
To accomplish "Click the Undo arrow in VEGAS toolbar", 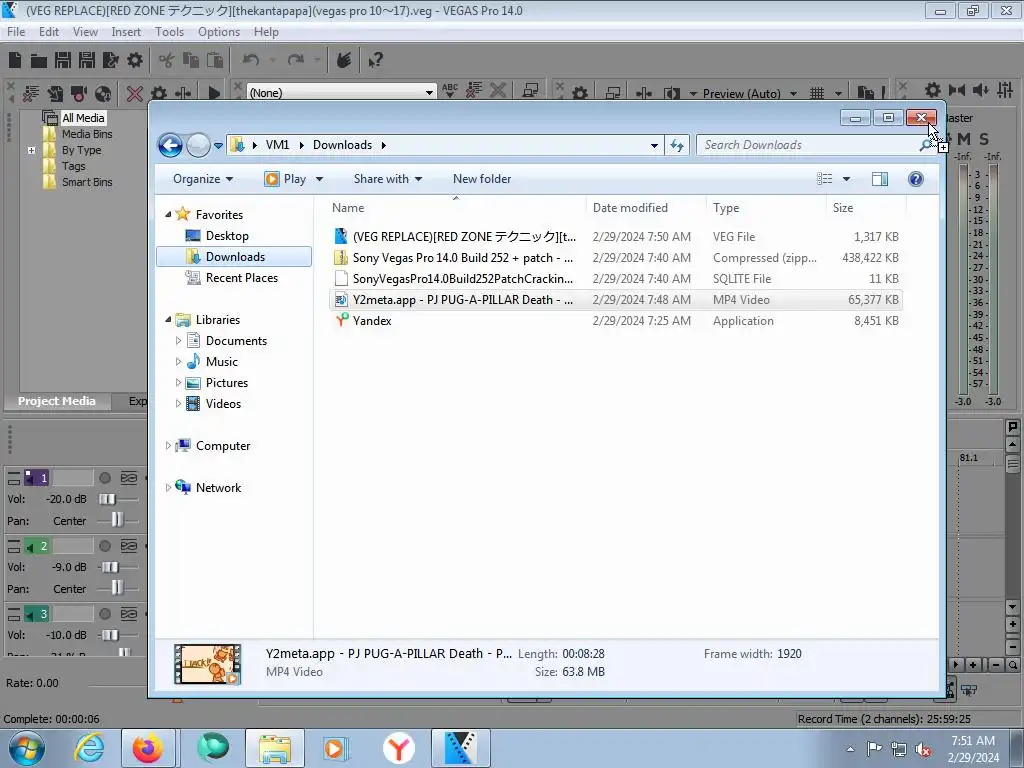I will [x=250, y=60].
